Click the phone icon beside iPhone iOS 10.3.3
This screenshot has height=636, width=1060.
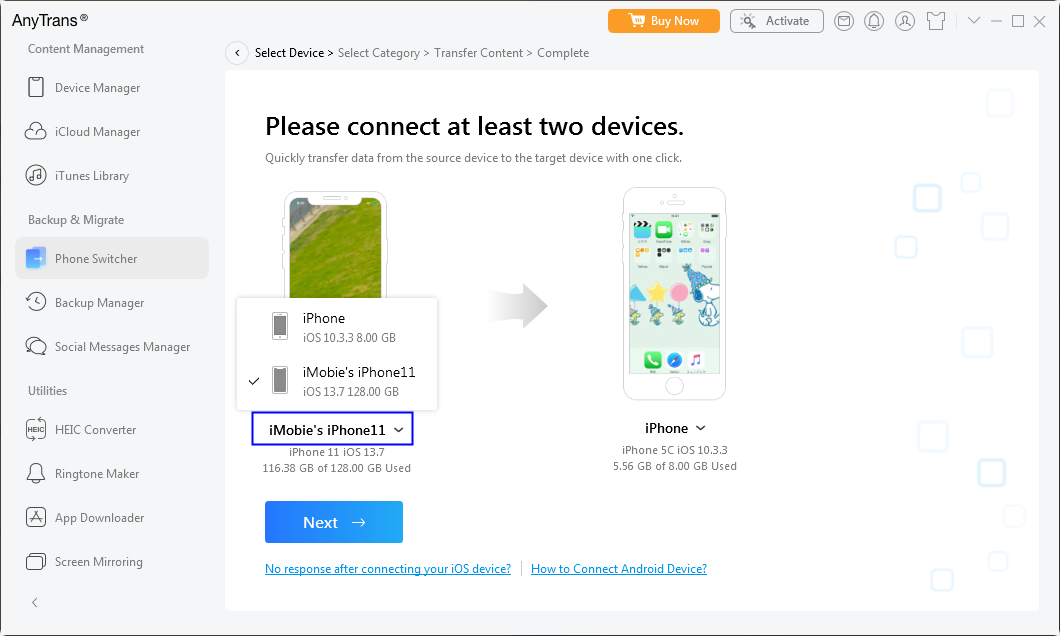coord(280,326)
